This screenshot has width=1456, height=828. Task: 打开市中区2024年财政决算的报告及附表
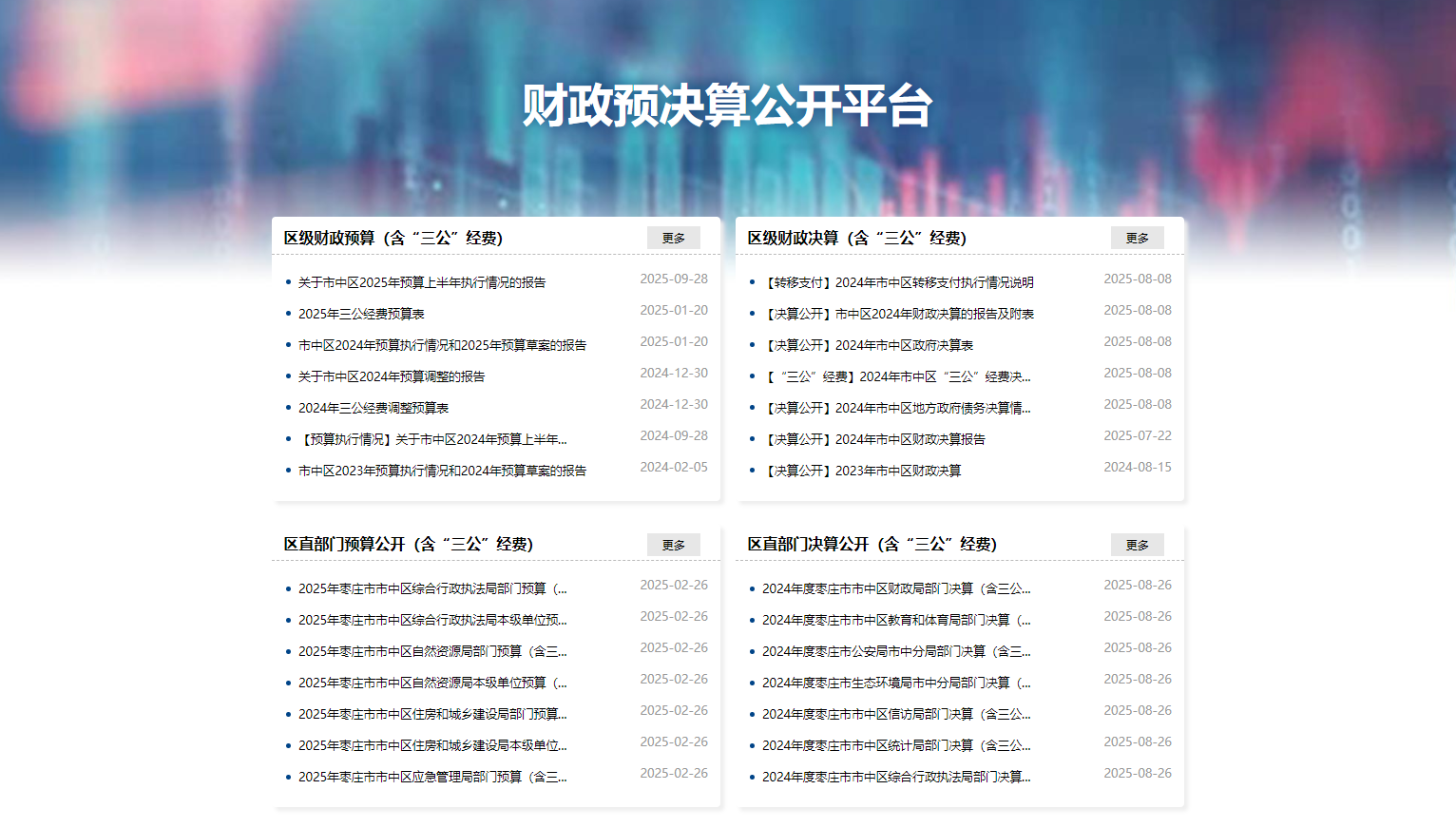point(899,313)
